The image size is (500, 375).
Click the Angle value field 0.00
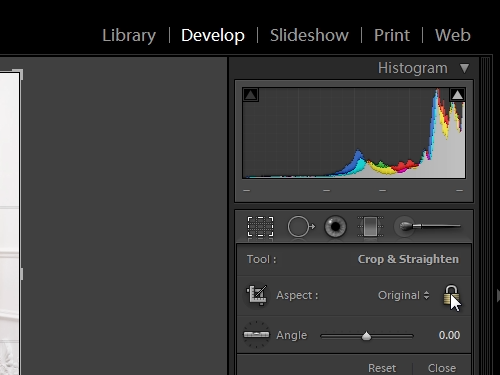[449, 335]
